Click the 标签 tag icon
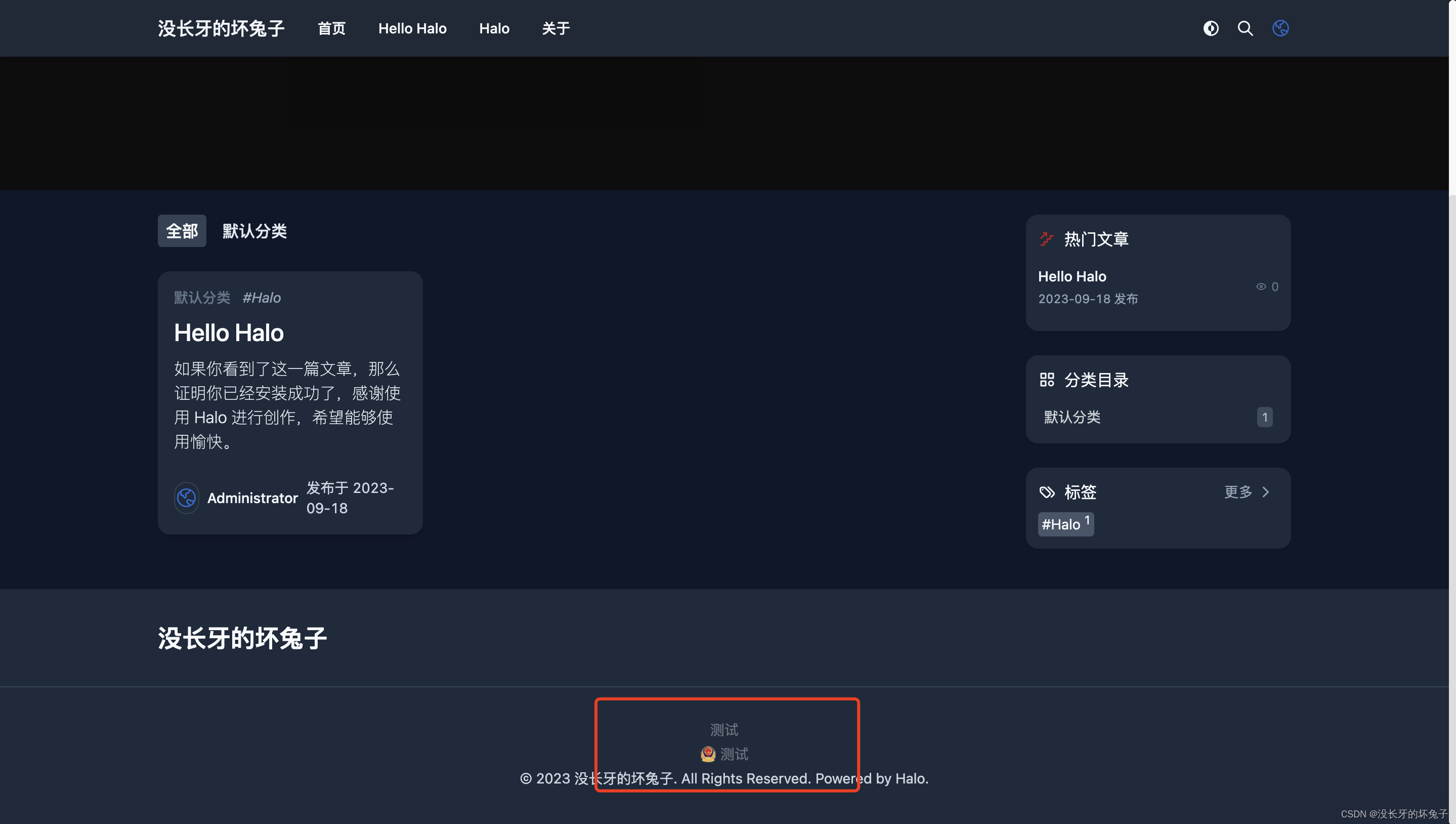The height and width of the screenshot is (824, 1456). click(x=1046, y=492)
